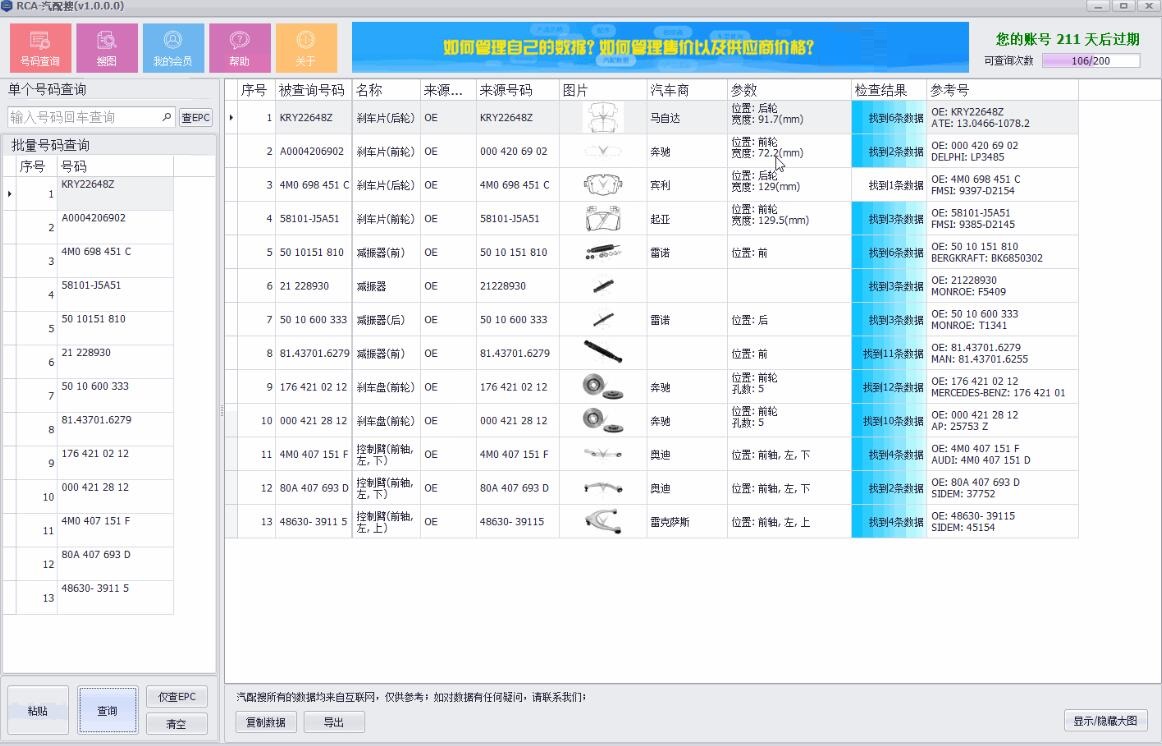Open the 号码查询 number search tool
This screenshot has height=746, width=1162.
tap(41, 47)
